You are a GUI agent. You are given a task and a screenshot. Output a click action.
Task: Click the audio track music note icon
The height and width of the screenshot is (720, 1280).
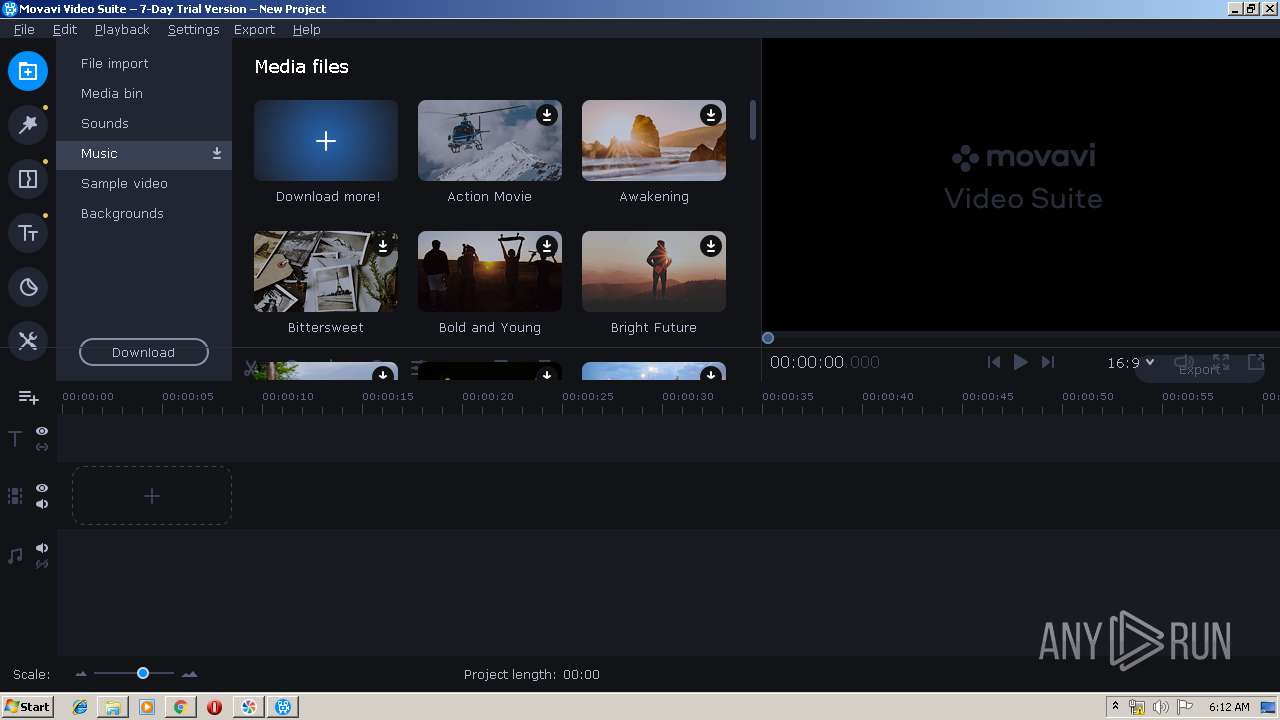[x=15, y=556]
